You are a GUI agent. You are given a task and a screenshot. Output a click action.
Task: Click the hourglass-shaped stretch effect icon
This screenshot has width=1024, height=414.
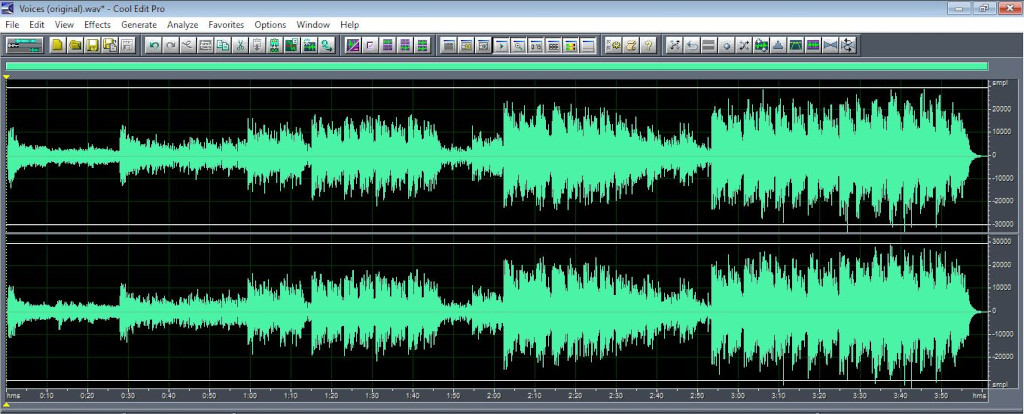(831, 45)
